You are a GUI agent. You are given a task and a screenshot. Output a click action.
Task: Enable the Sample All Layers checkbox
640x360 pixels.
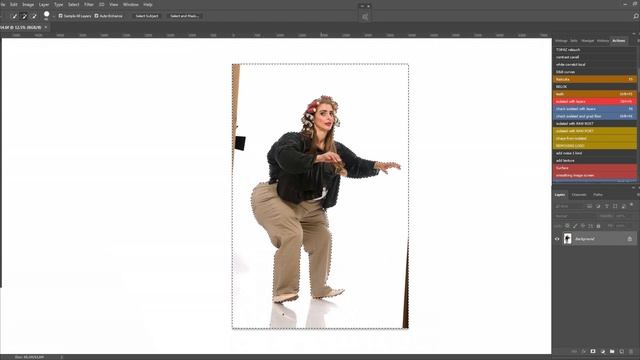tap(60, 16)
